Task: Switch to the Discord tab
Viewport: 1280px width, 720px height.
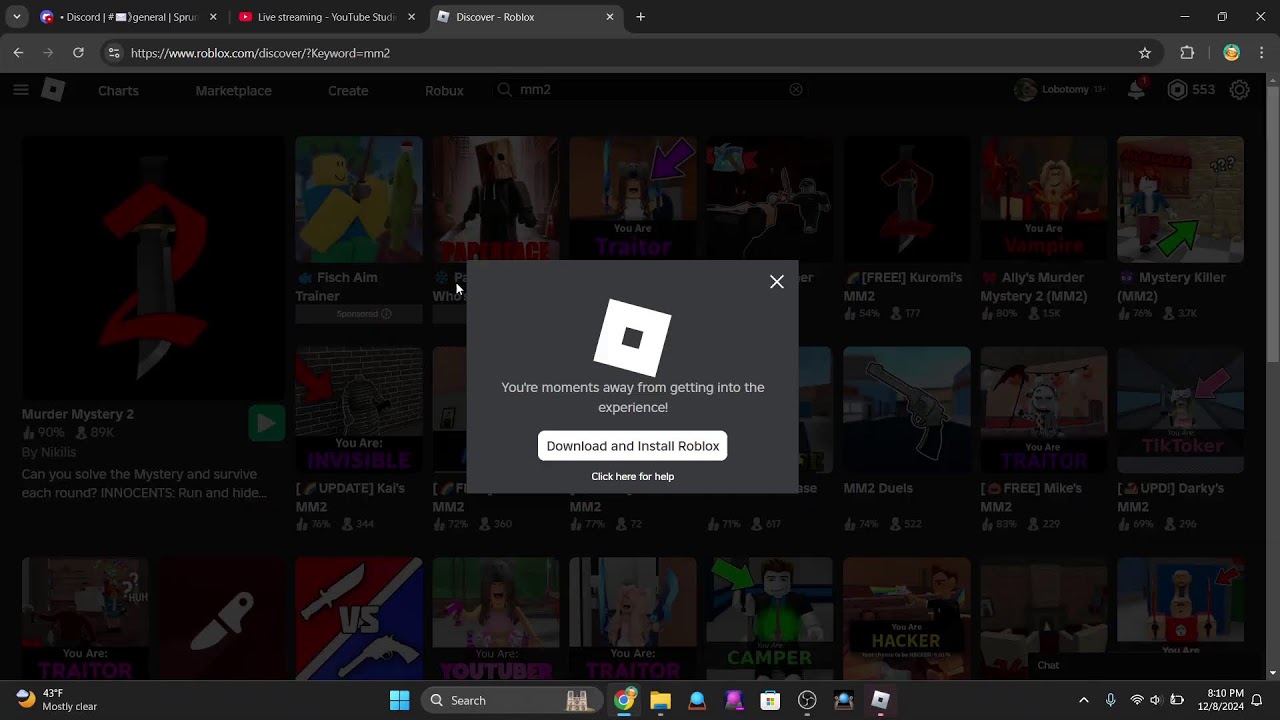Action: 128,17
